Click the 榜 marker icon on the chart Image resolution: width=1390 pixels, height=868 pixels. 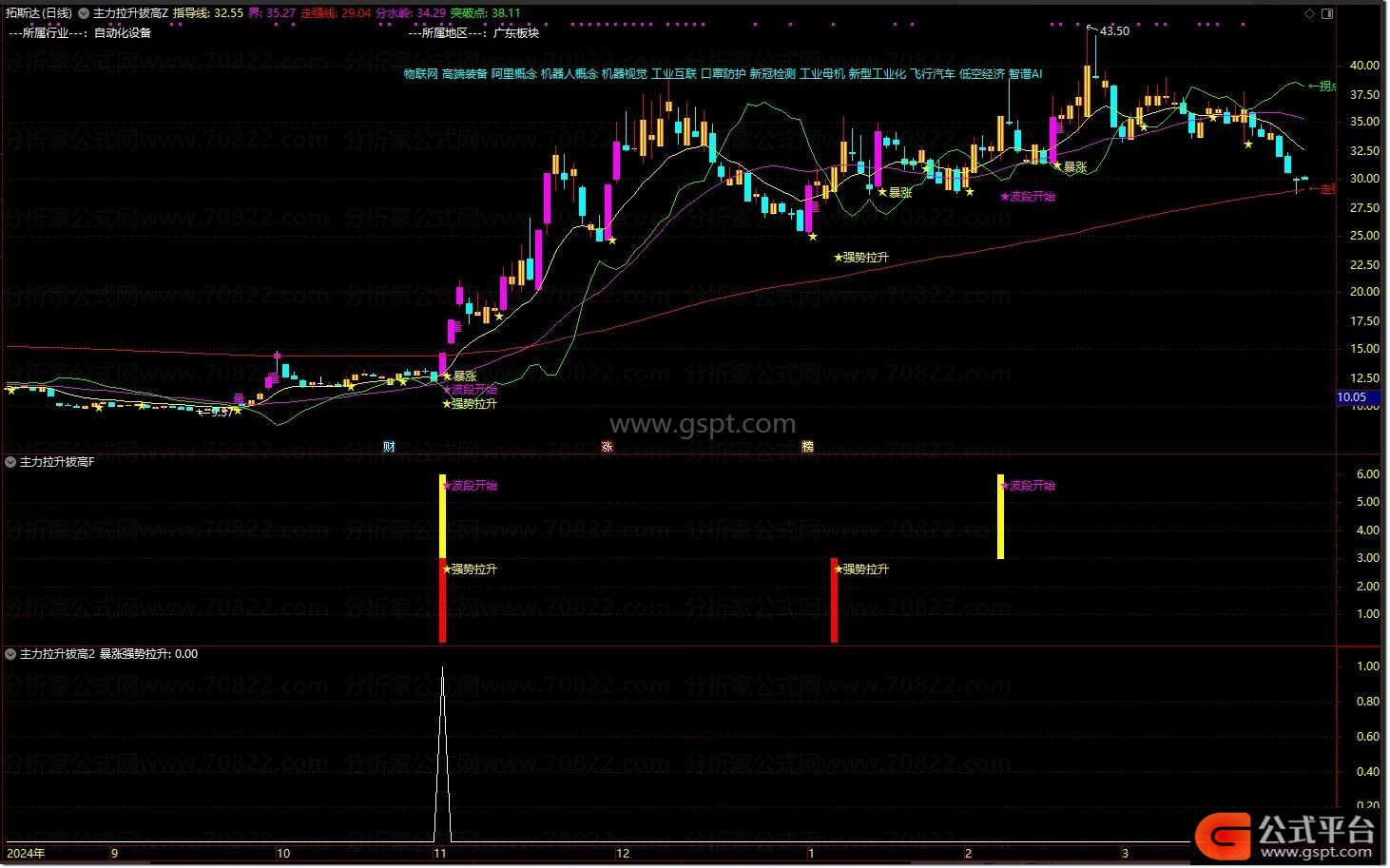pos(807,447)
